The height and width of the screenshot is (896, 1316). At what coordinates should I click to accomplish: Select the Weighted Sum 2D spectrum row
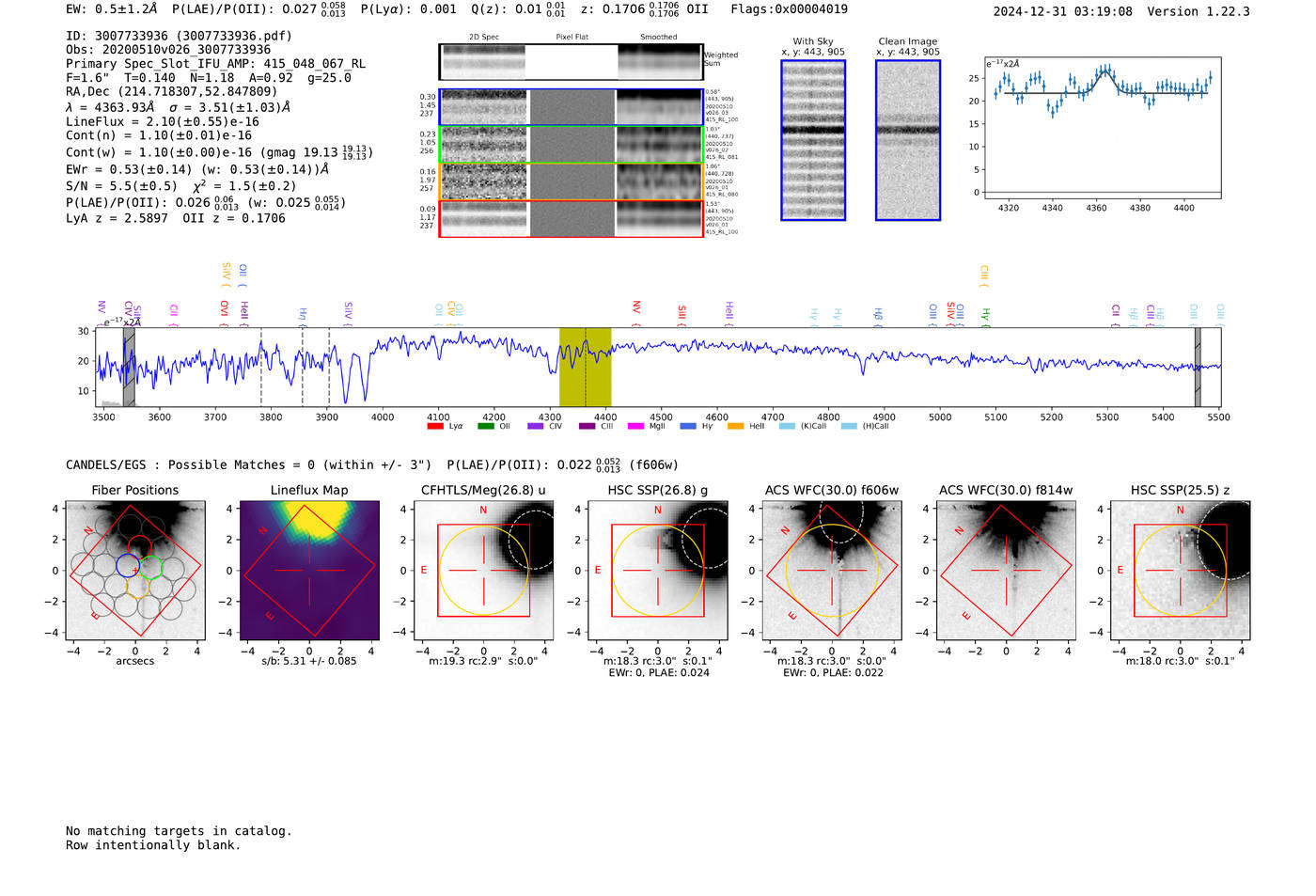coord(571,61)
